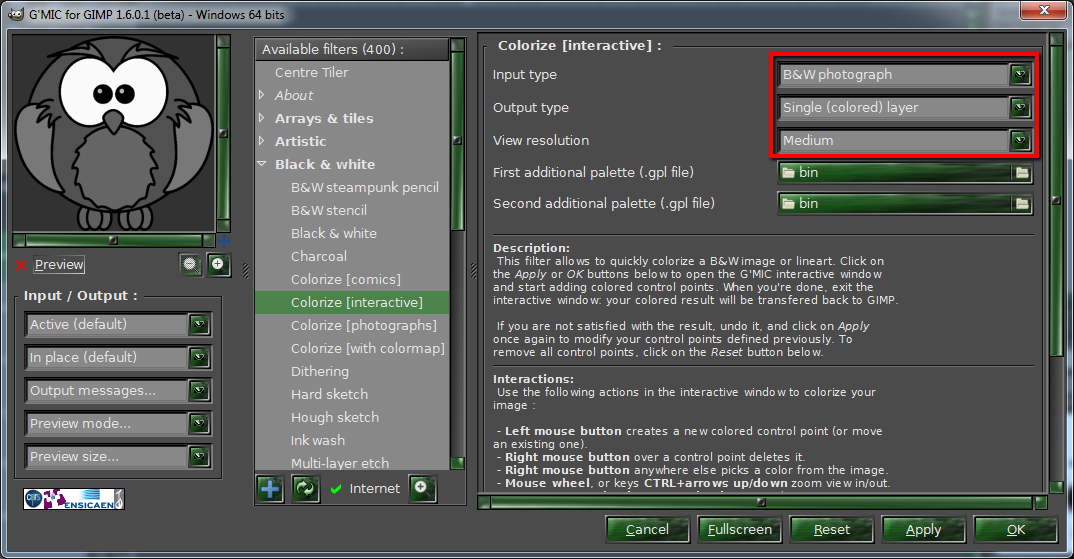Viewport: 1074px width, 559px height.
Task: Click the Reset button
Action: (x=832, y=530)
